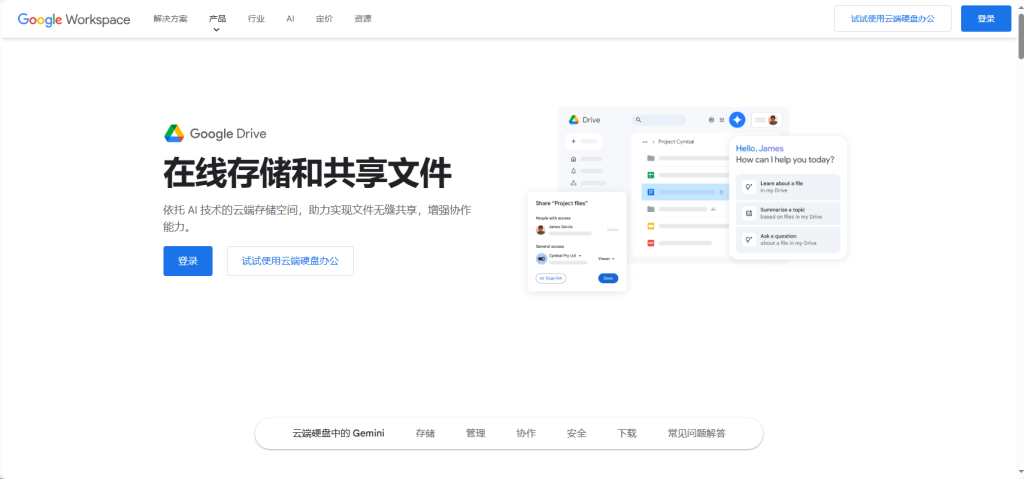
Task: Click the apps grid icon in Drive illustration
Action: (722, 120)
